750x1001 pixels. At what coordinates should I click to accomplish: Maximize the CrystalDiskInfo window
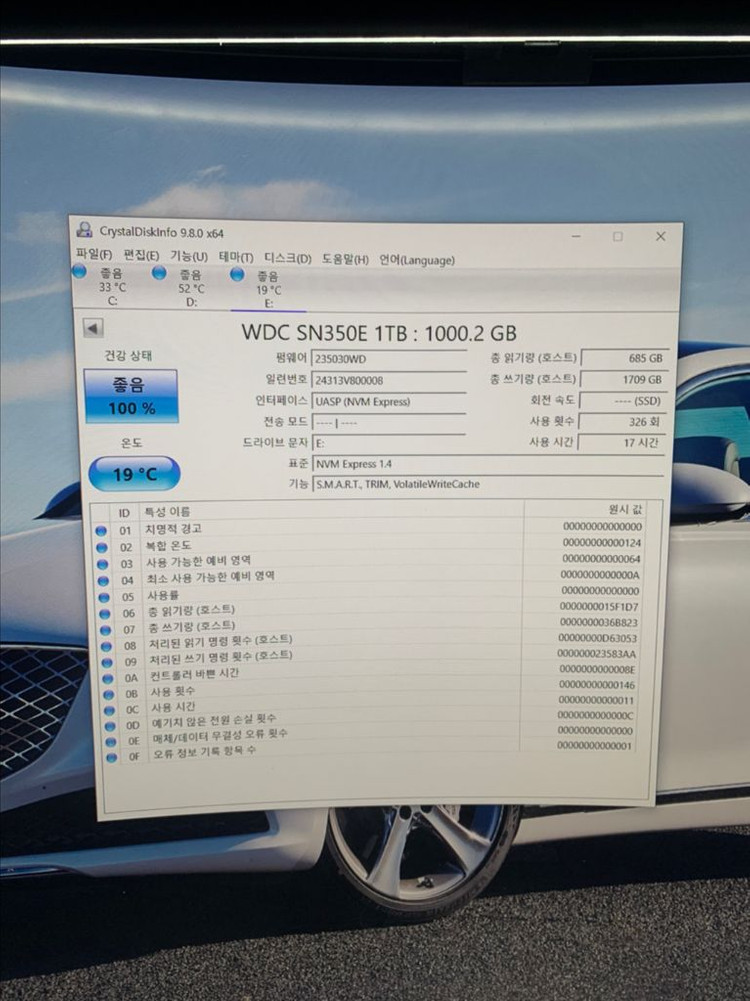pos(617,236)
